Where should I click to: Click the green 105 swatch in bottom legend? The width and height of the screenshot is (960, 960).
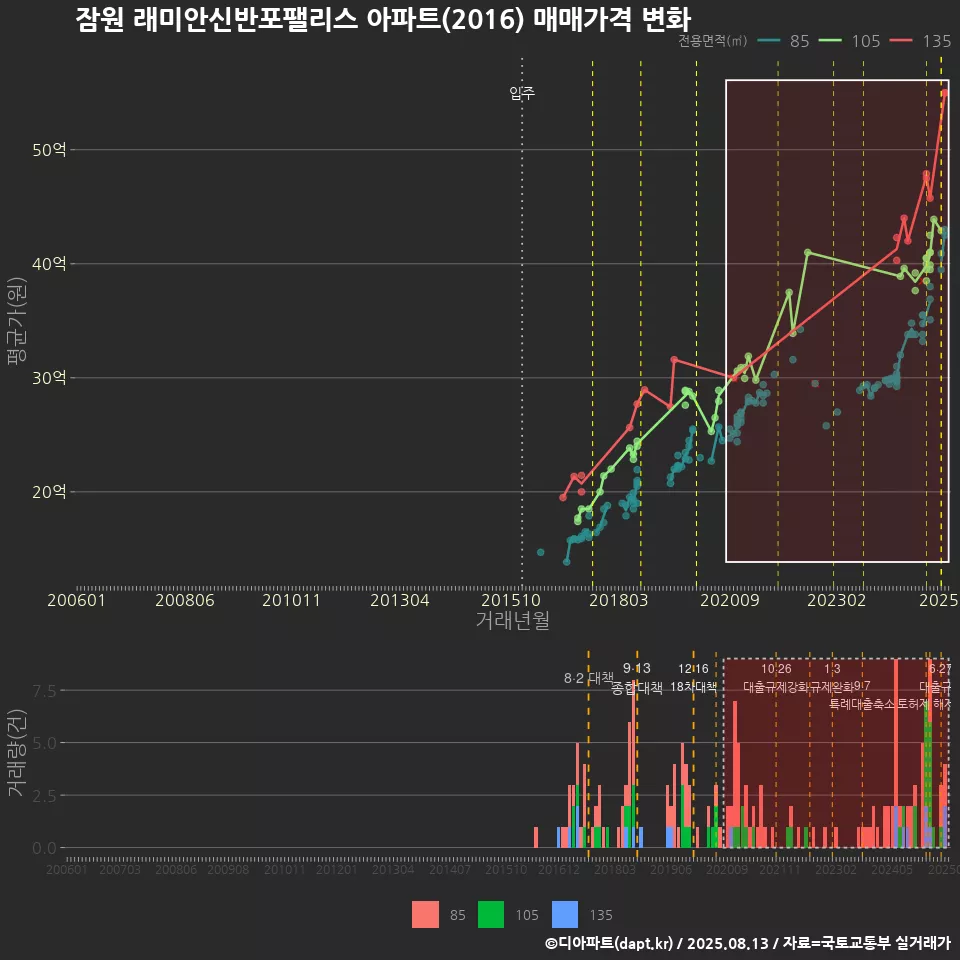pyautogui.click(x=490, y=915)
